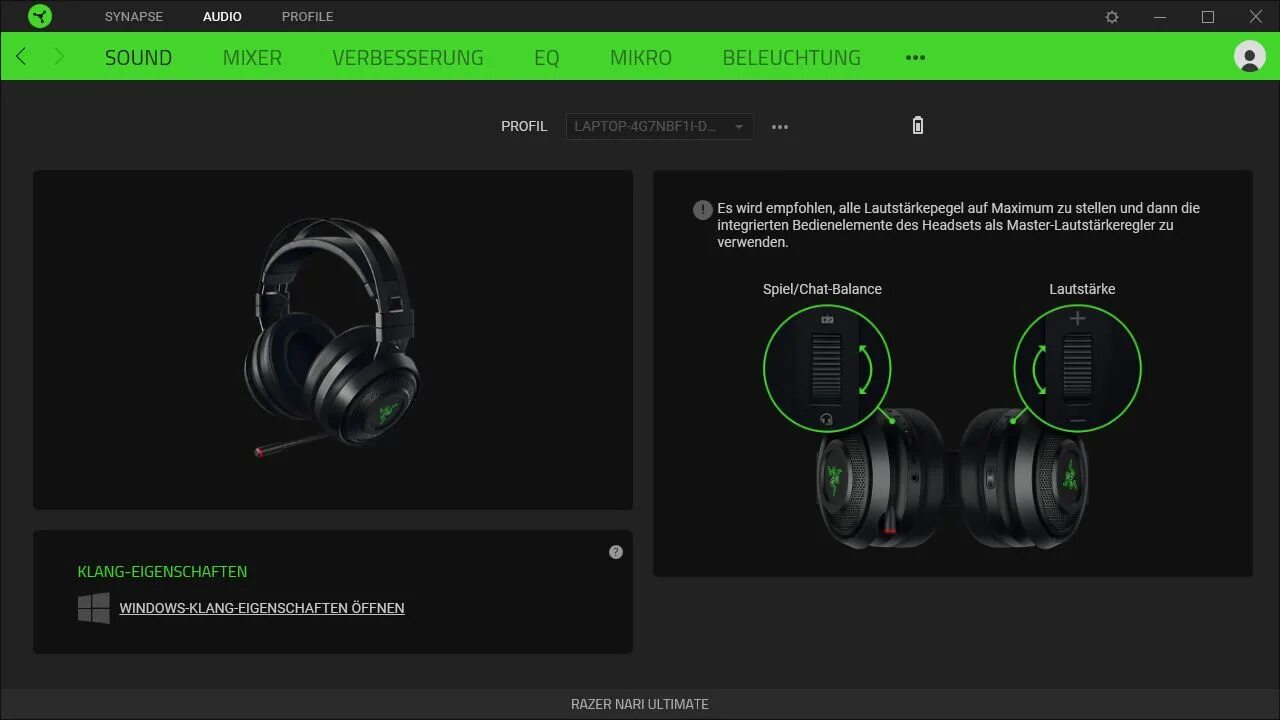1280x720 pixels.
Task: Open the VERBESSERUNG tab
Action: (x=408, y=58)
